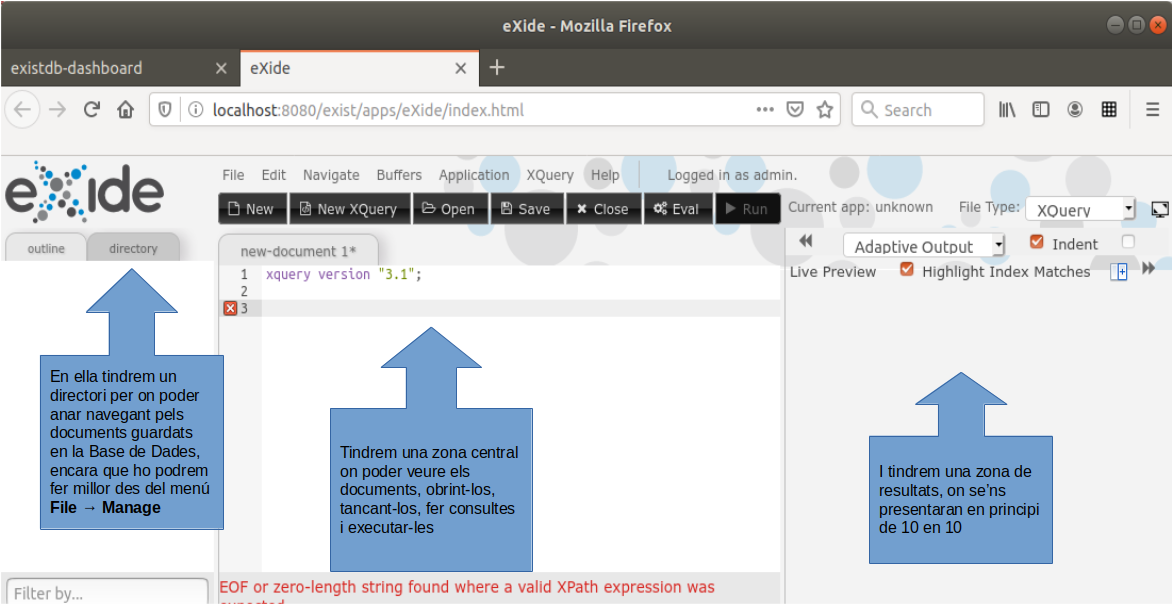
Task: Click the Firefox forward arrow
Action: pos(58,111)
